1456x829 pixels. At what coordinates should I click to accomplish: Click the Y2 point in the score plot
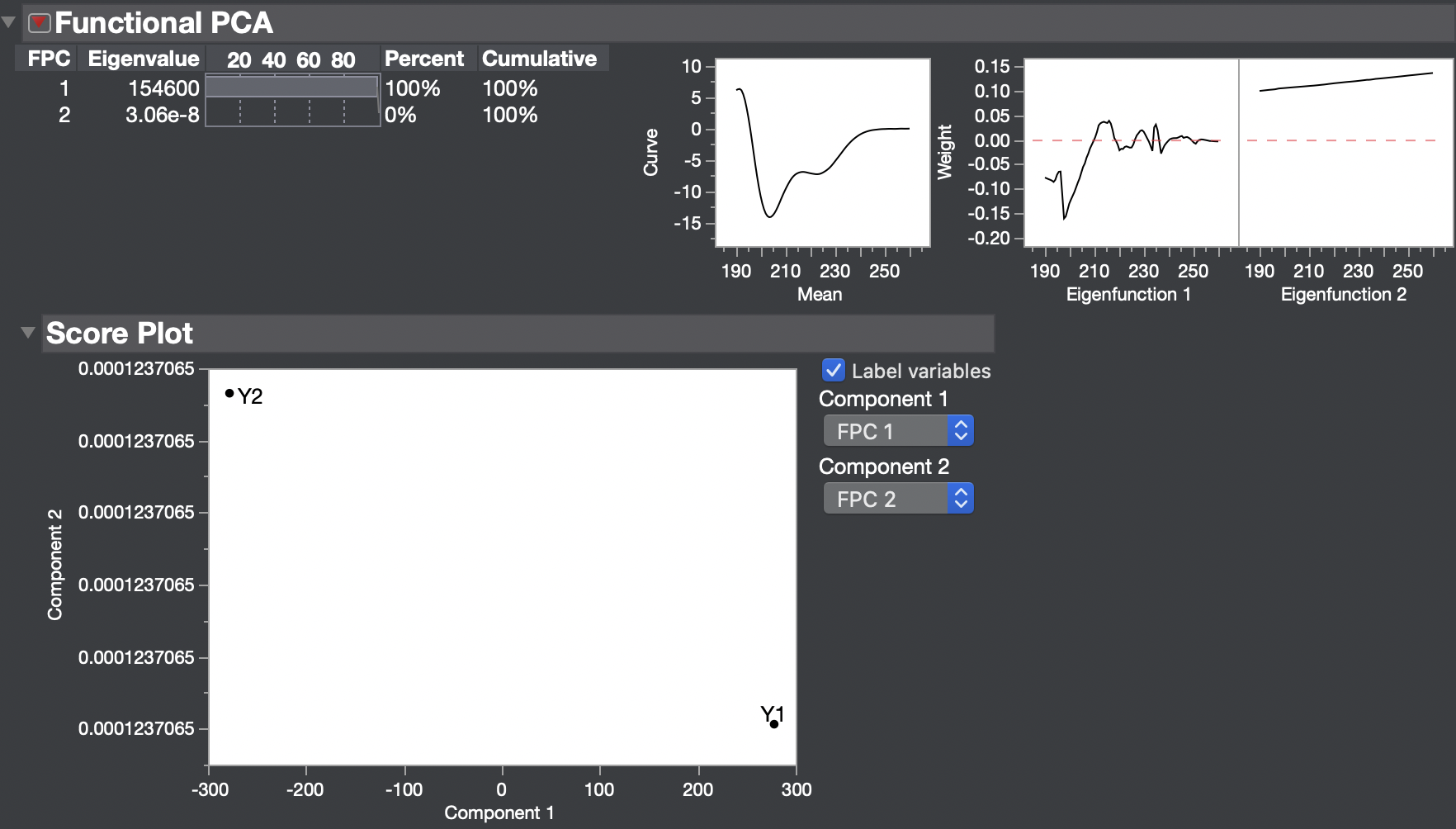click(229, 394)
